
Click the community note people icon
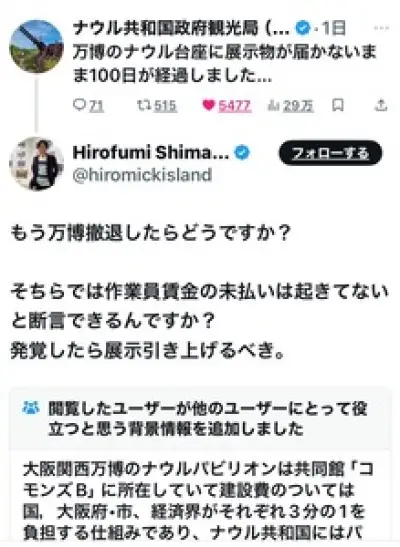coord(31,408)
